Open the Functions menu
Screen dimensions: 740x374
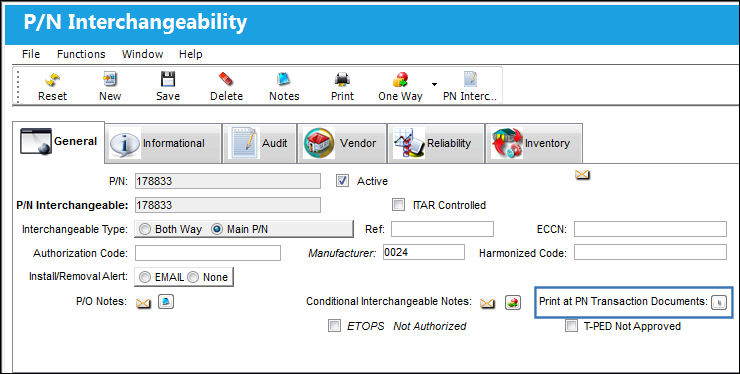pyautogui.click(x=81, y=54)
